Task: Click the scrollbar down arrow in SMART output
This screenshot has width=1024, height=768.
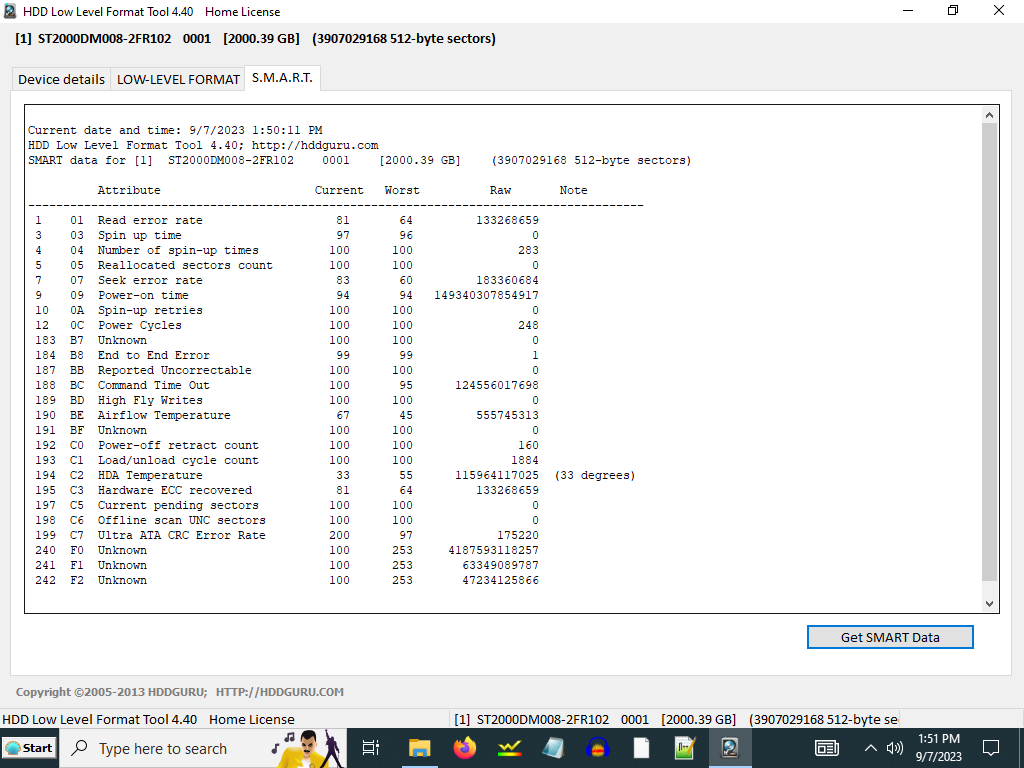Action: point(989,603)
